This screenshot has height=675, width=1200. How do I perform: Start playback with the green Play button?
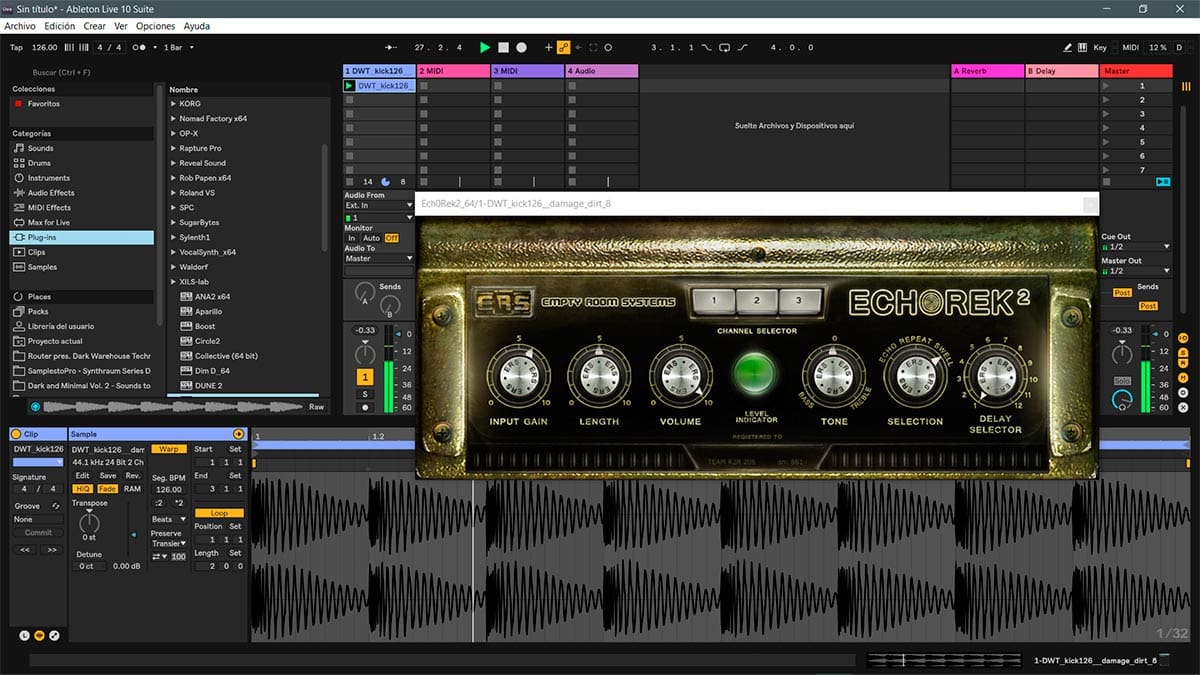485,47
